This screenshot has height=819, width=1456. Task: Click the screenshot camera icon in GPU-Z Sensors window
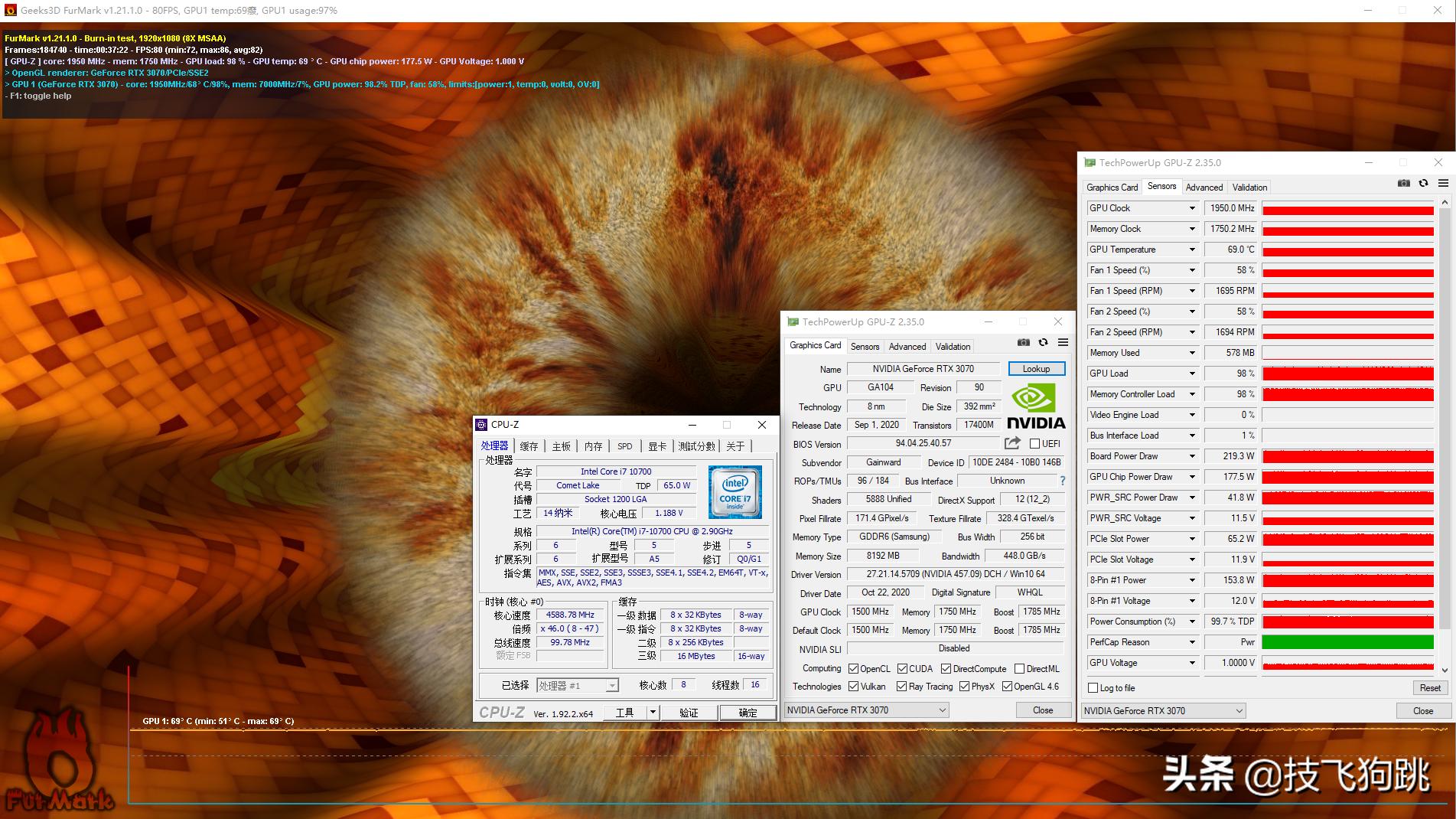tap(1403, 184)
